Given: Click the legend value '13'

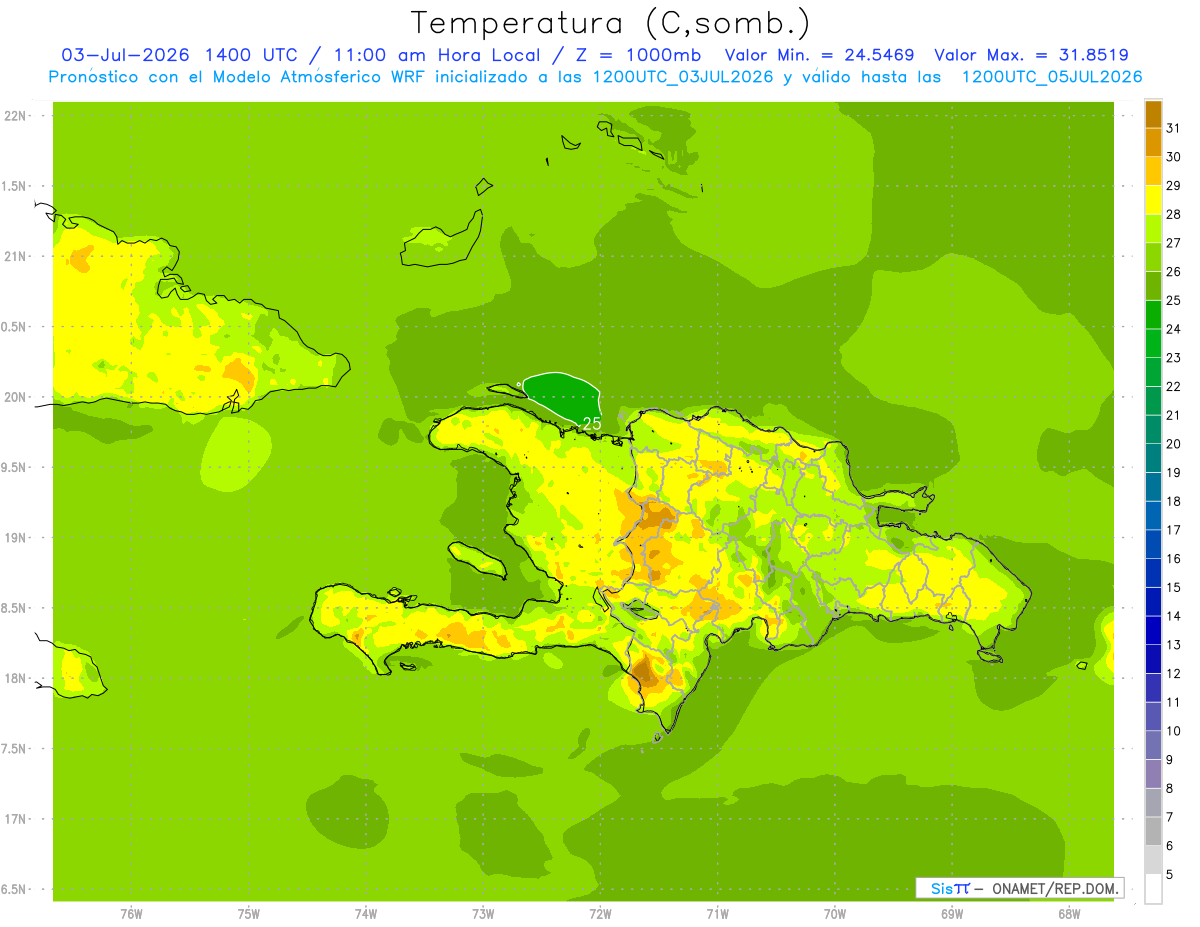Looking at the screenshot, I should point(1173,645).
